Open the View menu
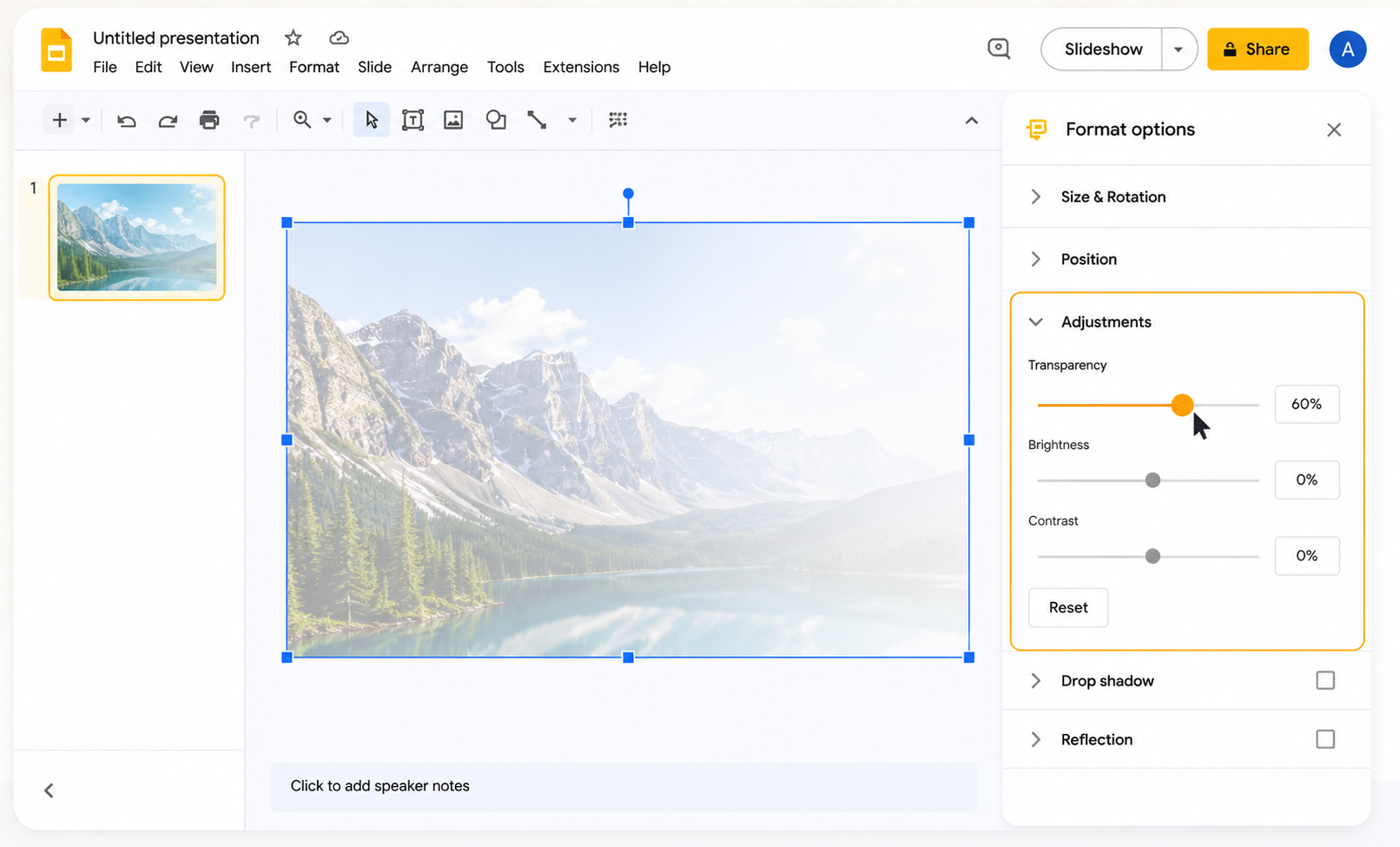Viewport: 1400px width, 847px height. (196, 67)
